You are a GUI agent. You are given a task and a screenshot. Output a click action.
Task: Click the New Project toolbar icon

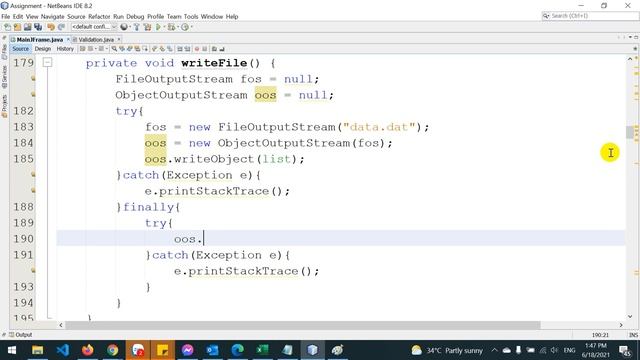[17, 27]
